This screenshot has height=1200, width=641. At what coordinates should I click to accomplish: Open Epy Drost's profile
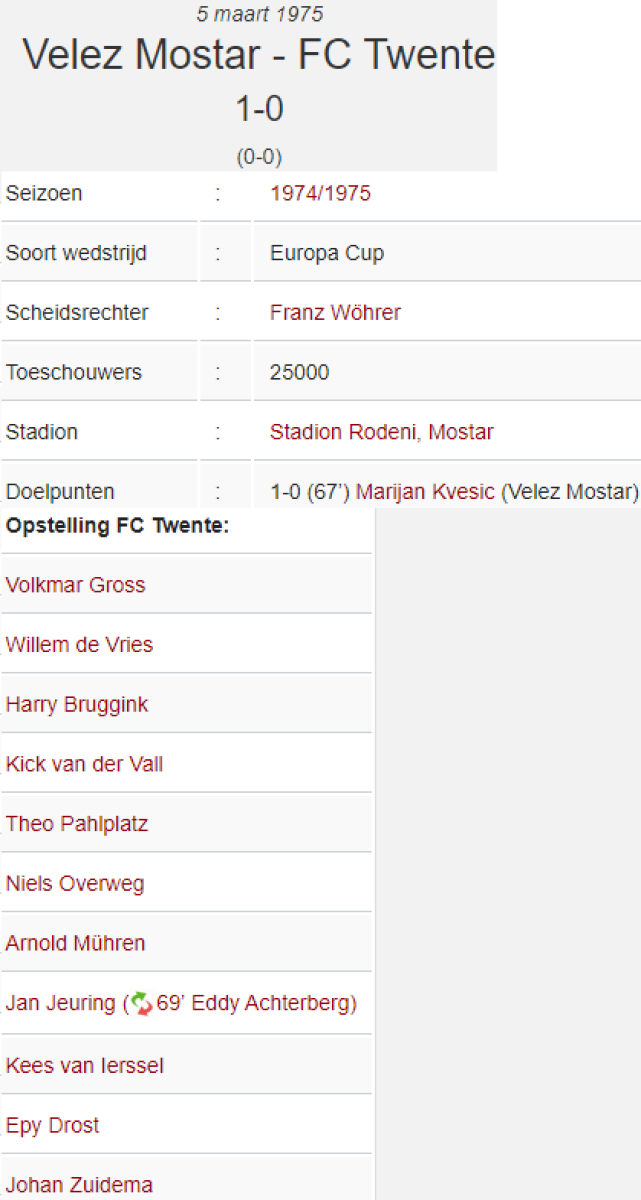pos(52,1126)
